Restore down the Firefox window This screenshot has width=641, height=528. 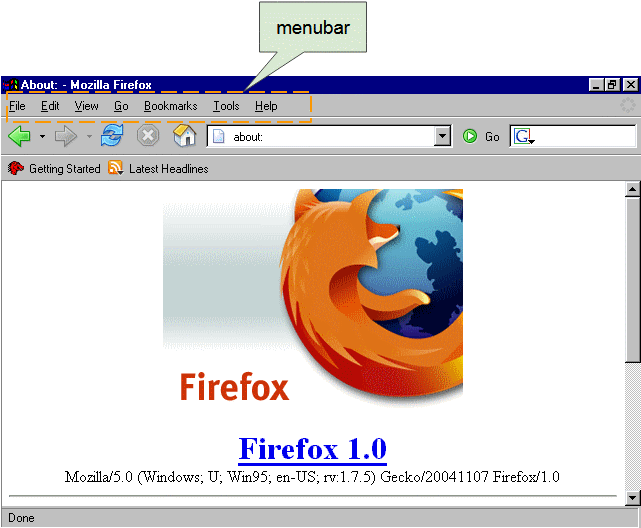tap(612, 85)
